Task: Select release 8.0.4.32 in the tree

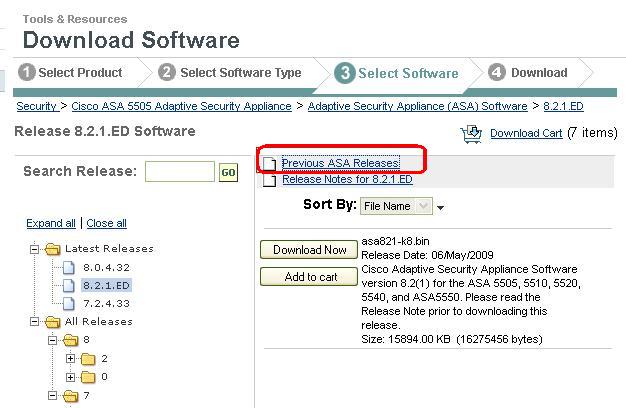Action: tap(106, 267)
